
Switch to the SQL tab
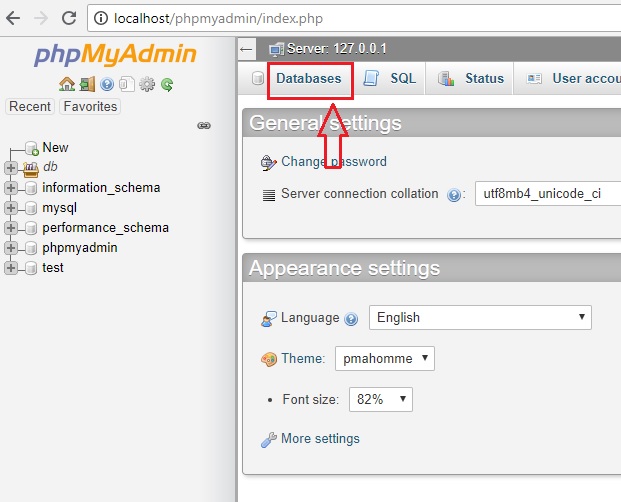click(403, 78)
